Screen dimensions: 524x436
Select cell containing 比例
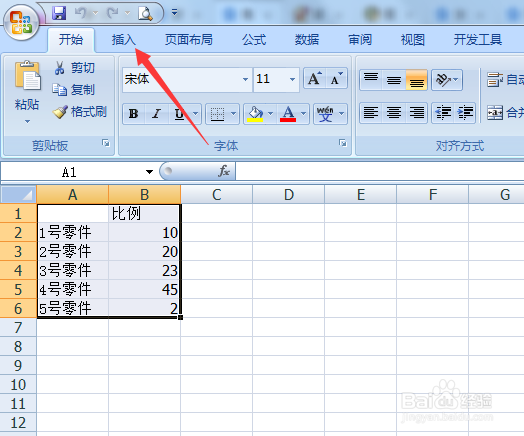[144, 213]
